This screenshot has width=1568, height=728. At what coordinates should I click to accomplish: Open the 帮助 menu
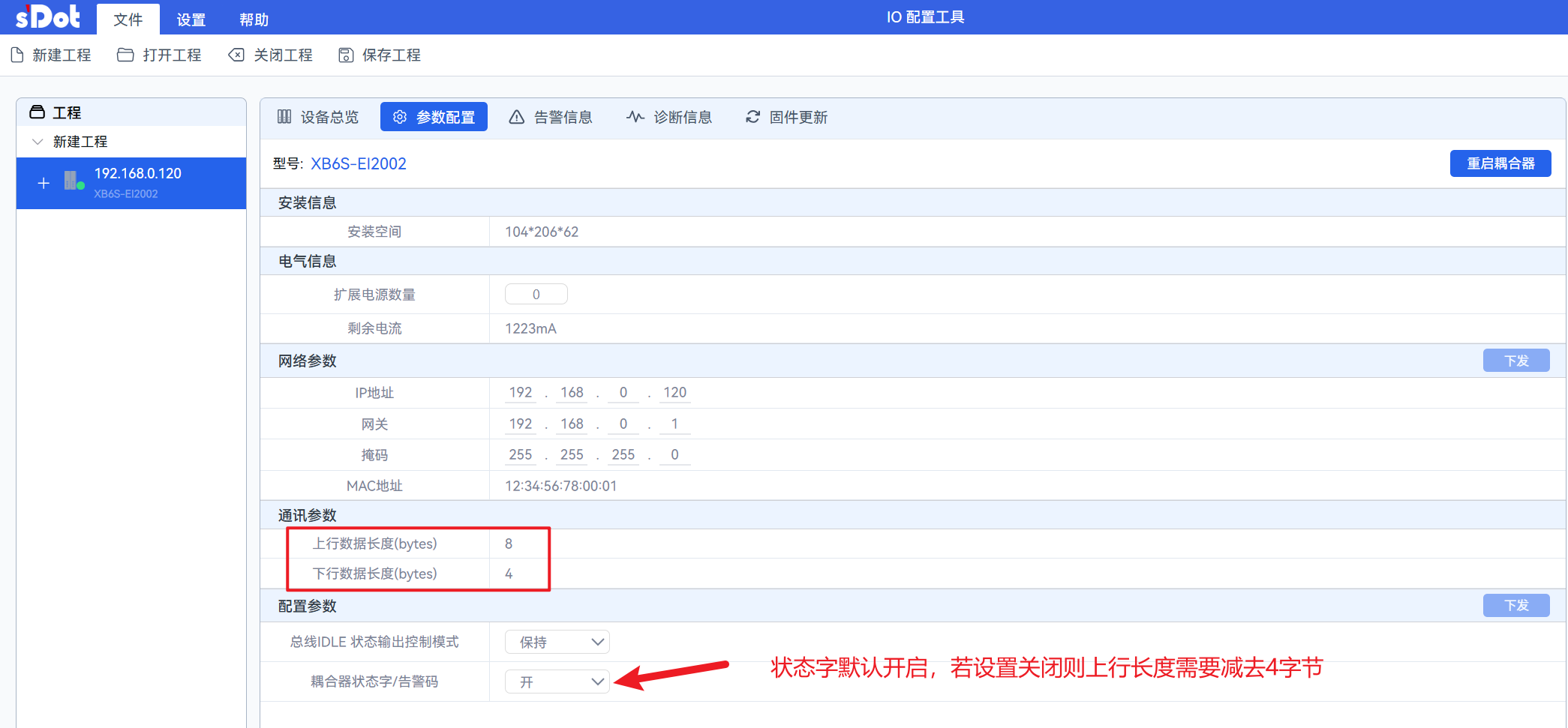254,19
